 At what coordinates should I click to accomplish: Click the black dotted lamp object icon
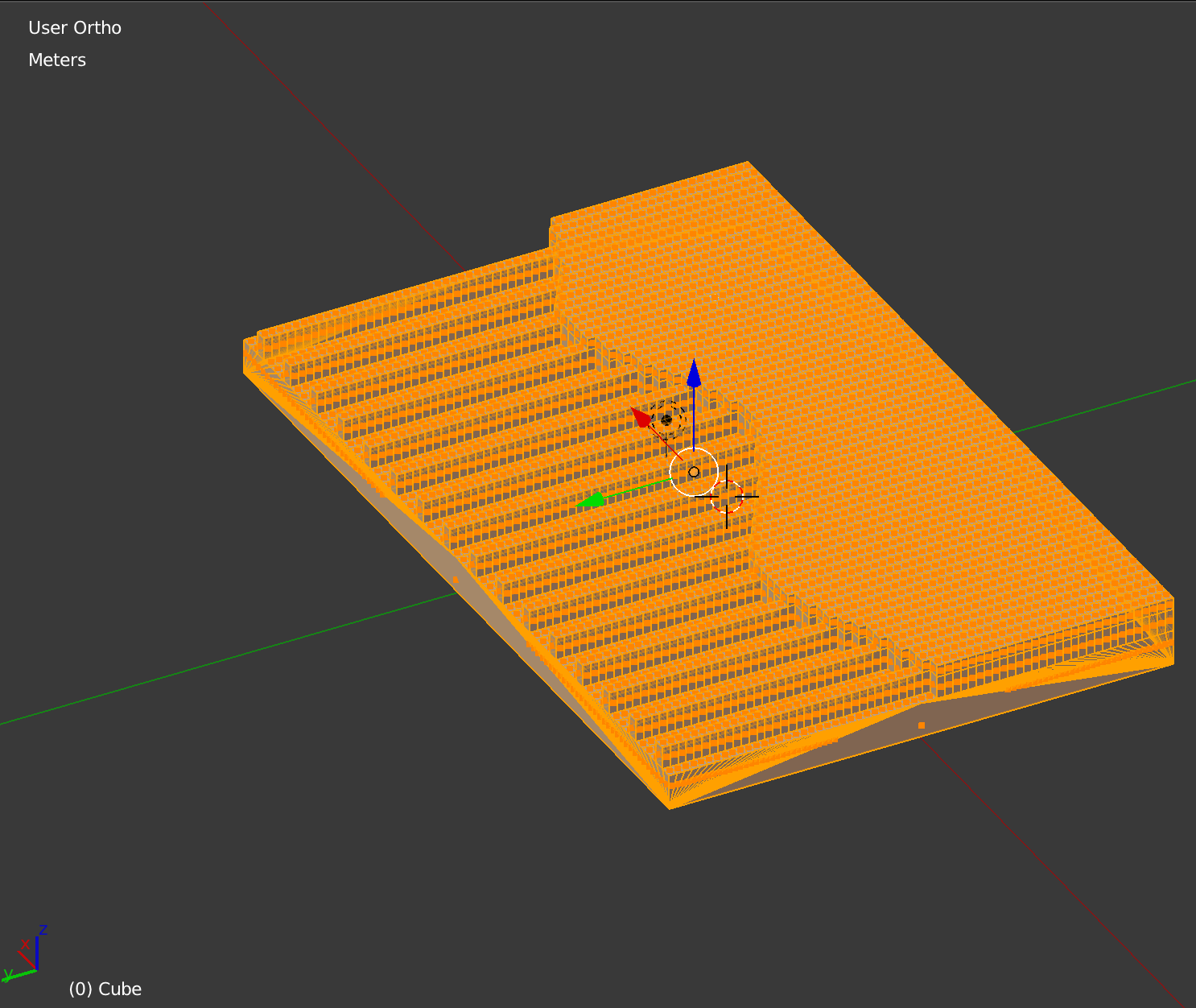coord(666,419)
